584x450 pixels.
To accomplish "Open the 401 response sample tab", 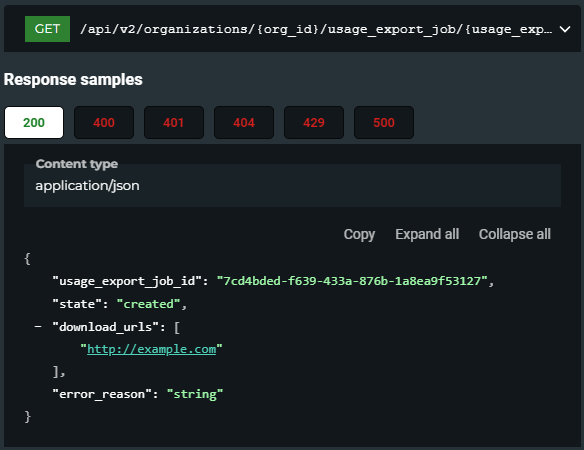I will pos(174,123).
